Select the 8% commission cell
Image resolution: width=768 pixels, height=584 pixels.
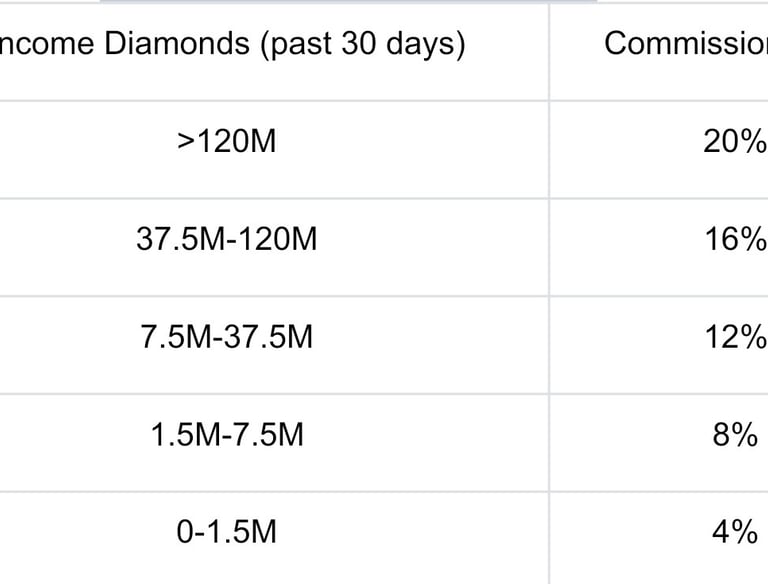(x=734, y=435)
